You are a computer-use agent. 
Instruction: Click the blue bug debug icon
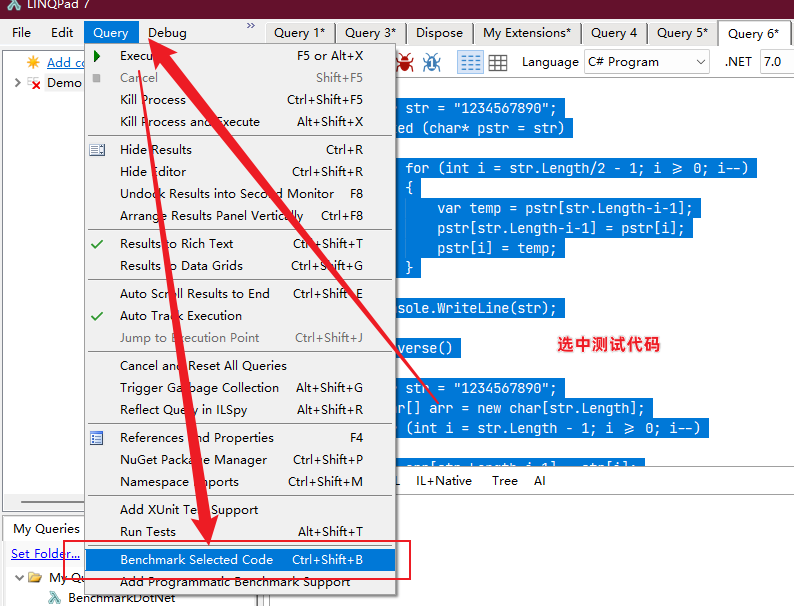431,62
